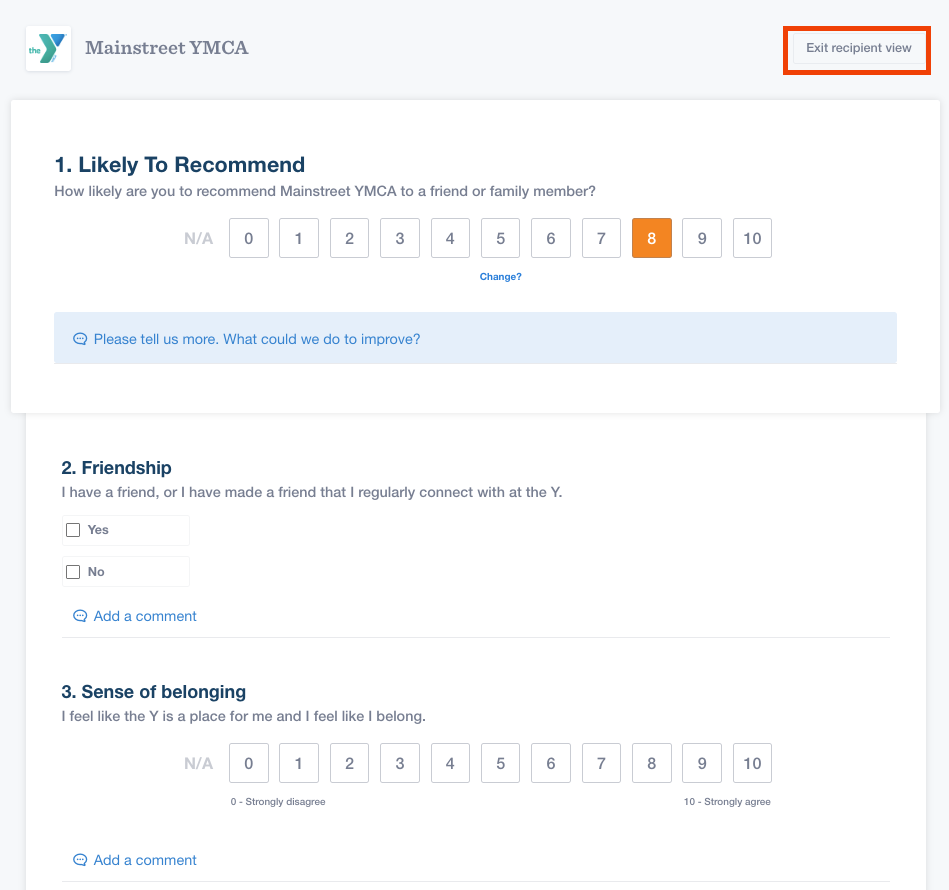Select N/A for Sense of belonging
Viewport: 949px width, 890px height.
(x=198, y=763)
